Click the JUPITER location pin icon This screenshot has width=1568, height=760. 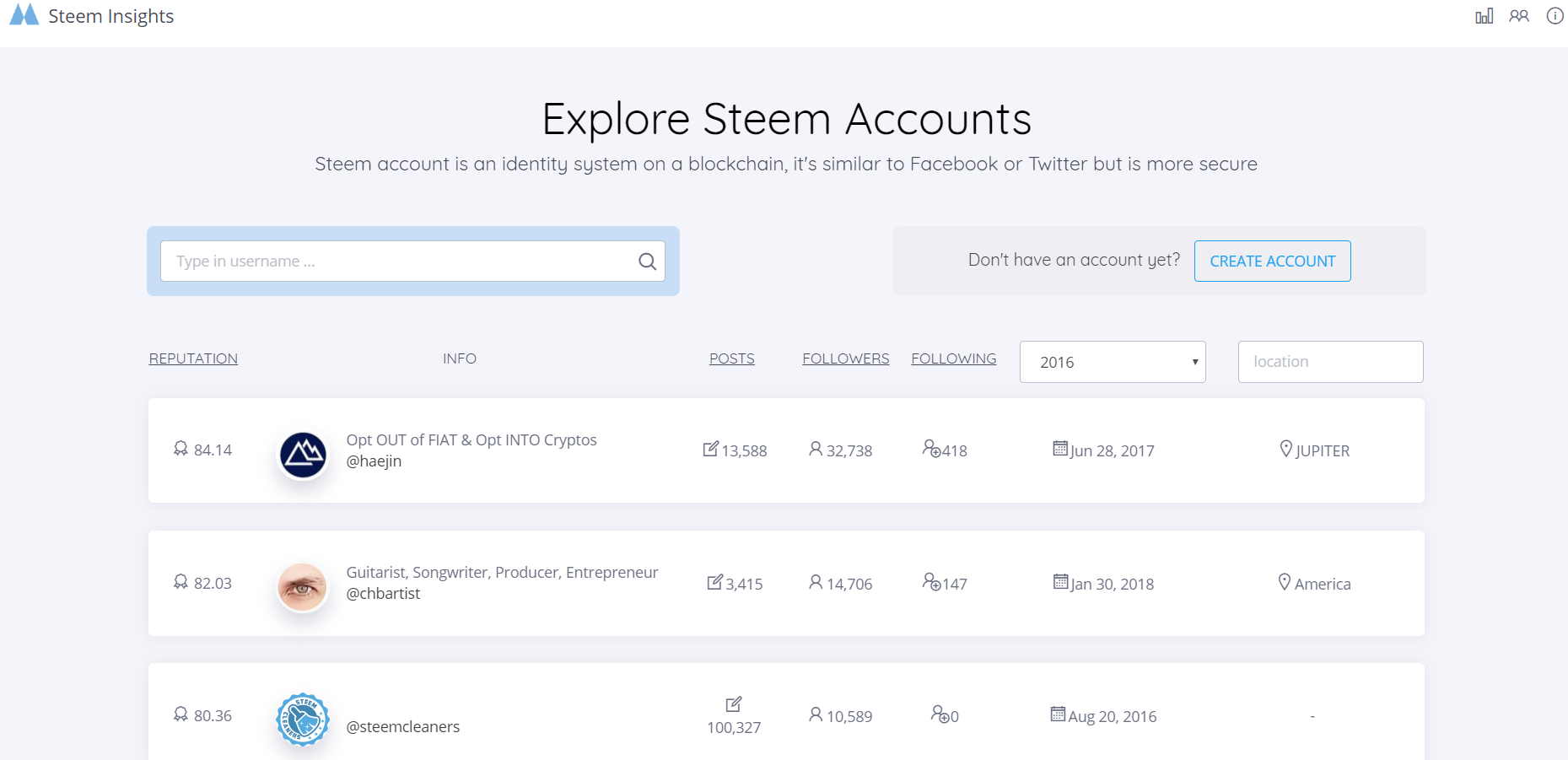coord(1285,449)
